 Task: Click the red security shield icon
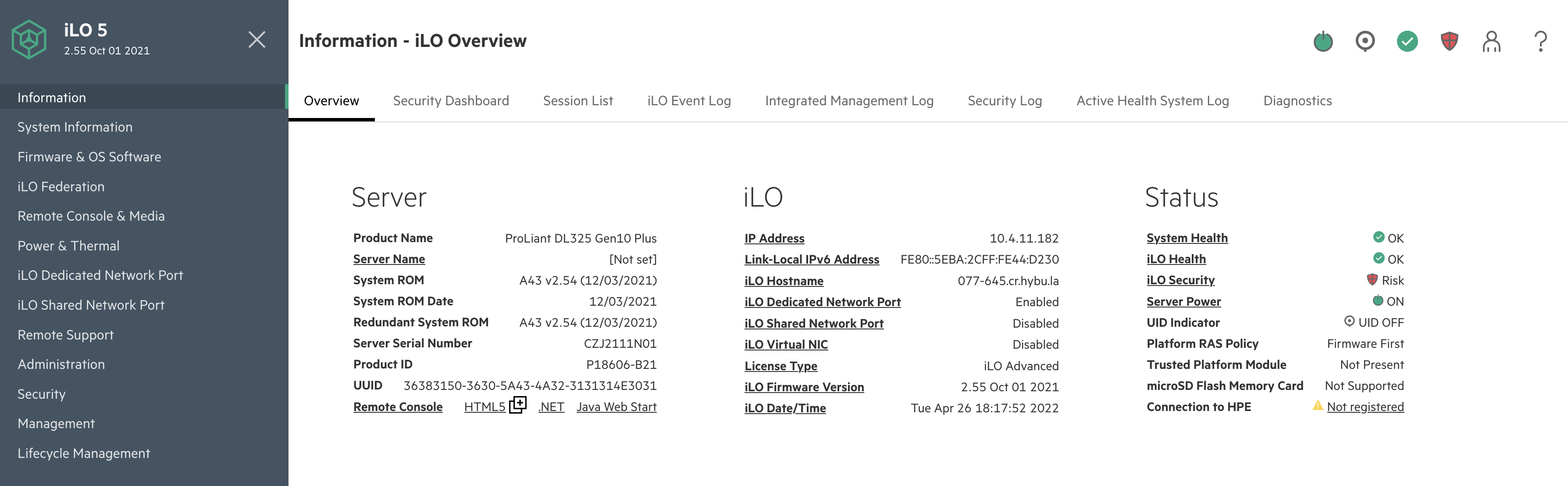pos(1449,41)
